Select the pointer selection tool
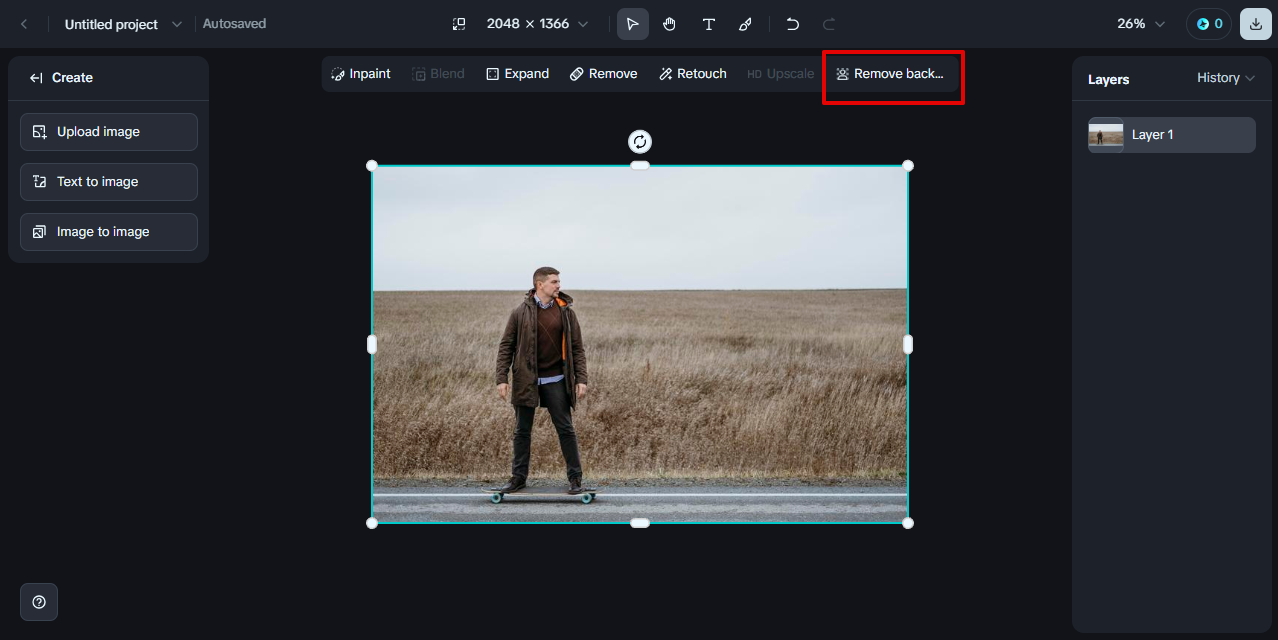The width and height of the screenshot is (1278, 640). pyautogui.click(x=632, y=24)
